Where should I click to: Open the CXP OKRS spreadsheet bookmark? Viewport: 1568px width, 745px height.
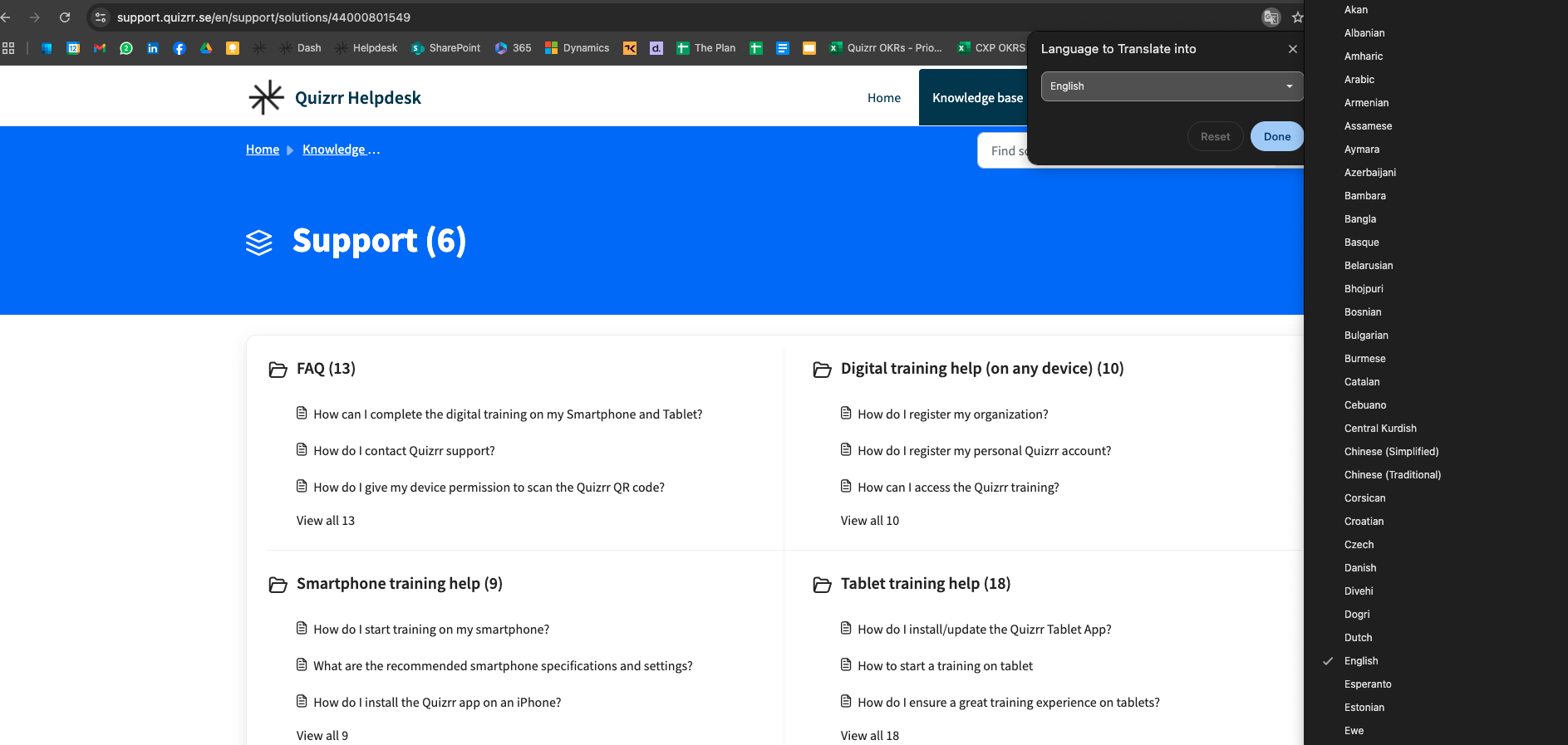tap(991, 48)
